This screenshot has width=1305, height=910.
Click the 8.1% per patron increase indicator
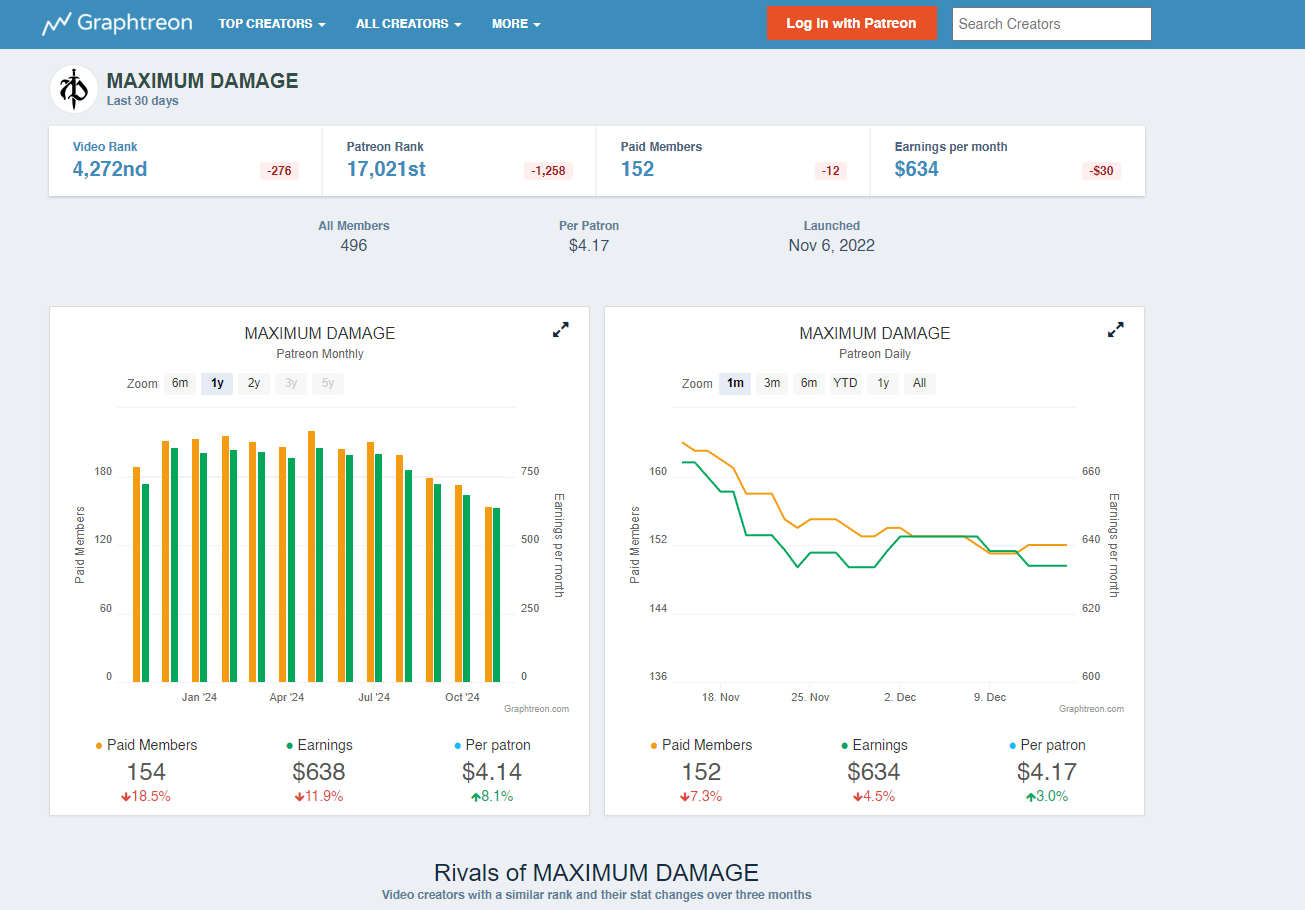[492, 797]
